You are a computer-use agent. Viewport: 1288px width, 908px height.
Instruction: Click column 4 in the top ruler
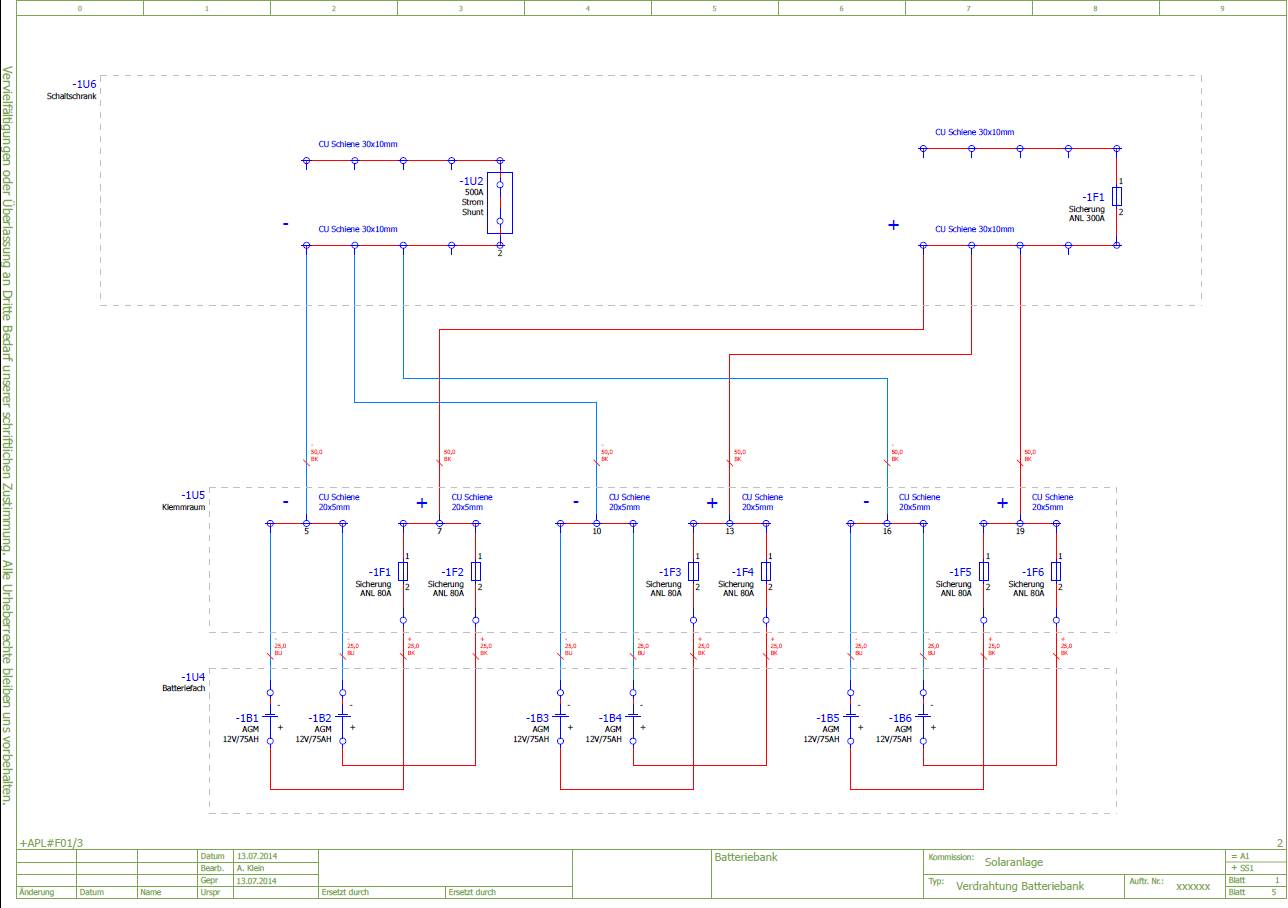point(588,8)
